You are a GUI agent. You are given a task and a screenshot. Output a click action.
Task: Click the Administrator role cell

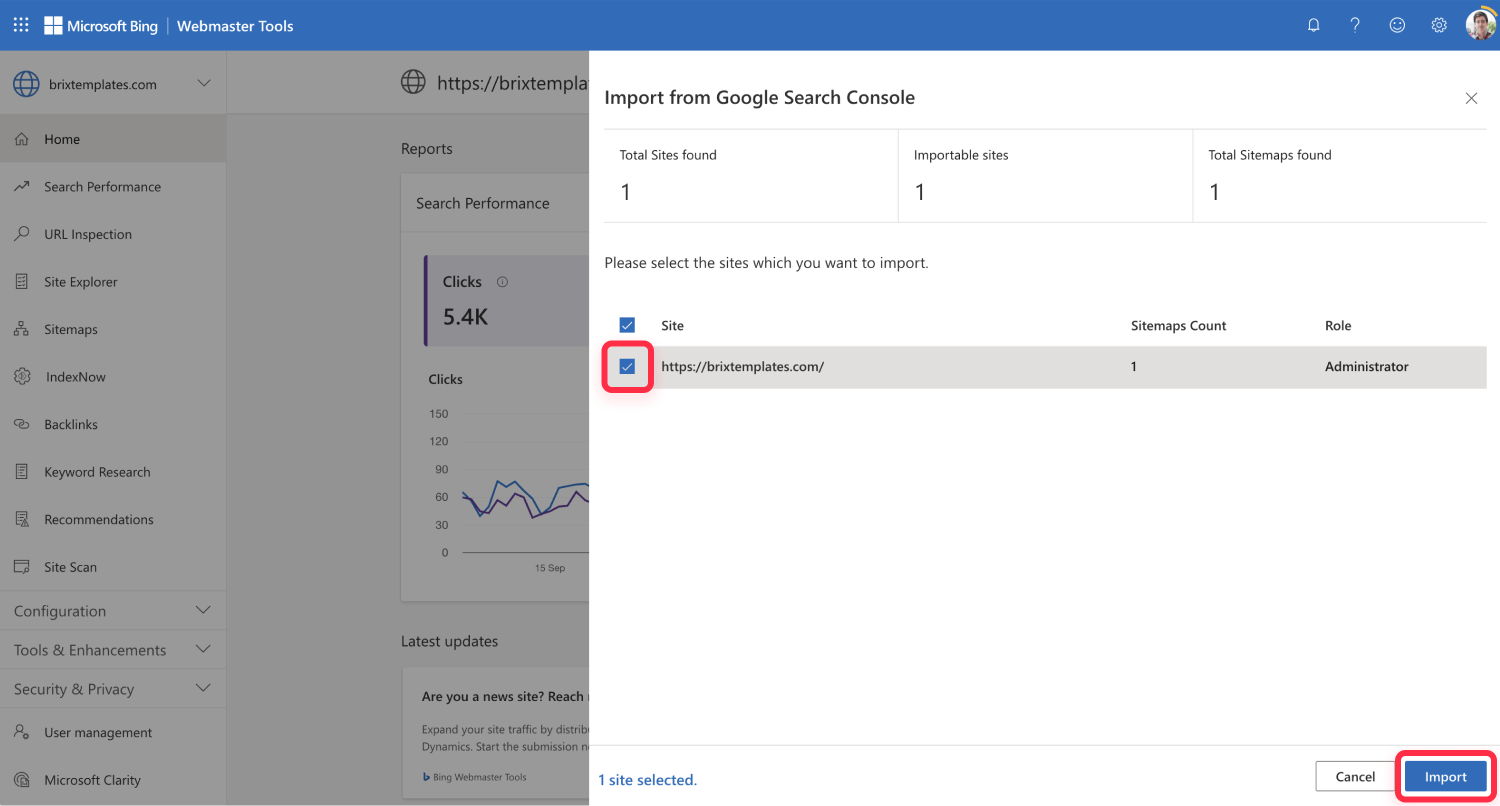point(1366,367)
